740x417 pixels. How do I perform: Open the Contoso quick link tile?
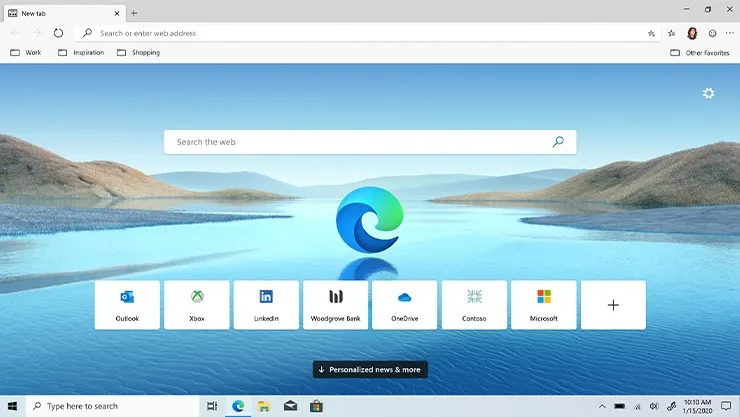click(474, 305)
